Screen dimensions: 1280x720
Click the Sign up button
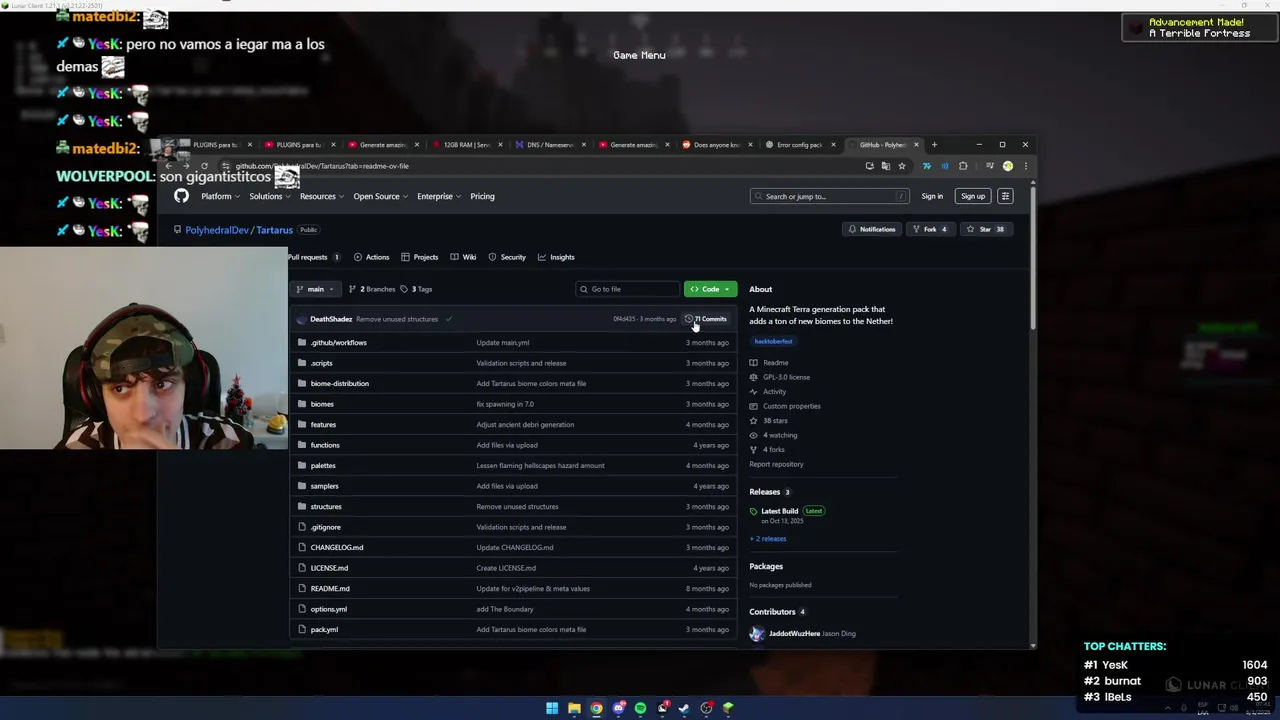tap(973, 196)
